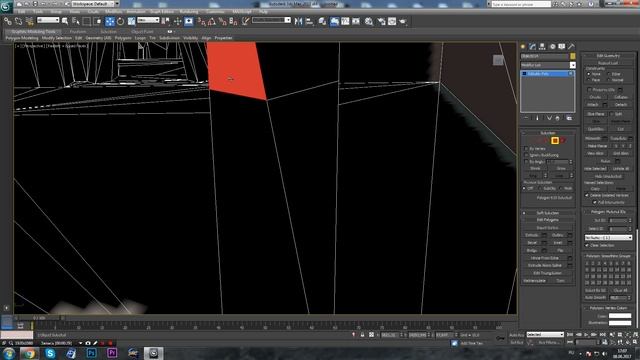Enable the By Vertex checkbox
640x360 pixels.
pos(526,149)
